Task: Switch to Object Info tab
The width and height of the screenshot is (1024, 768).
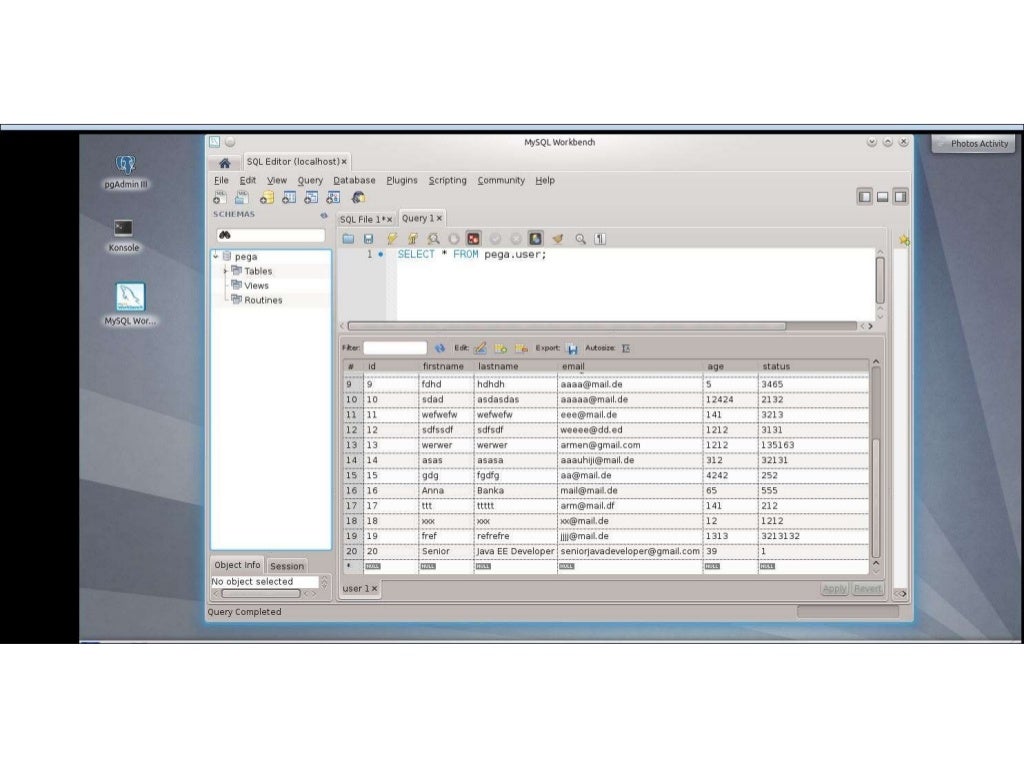Action: [237, 565]
